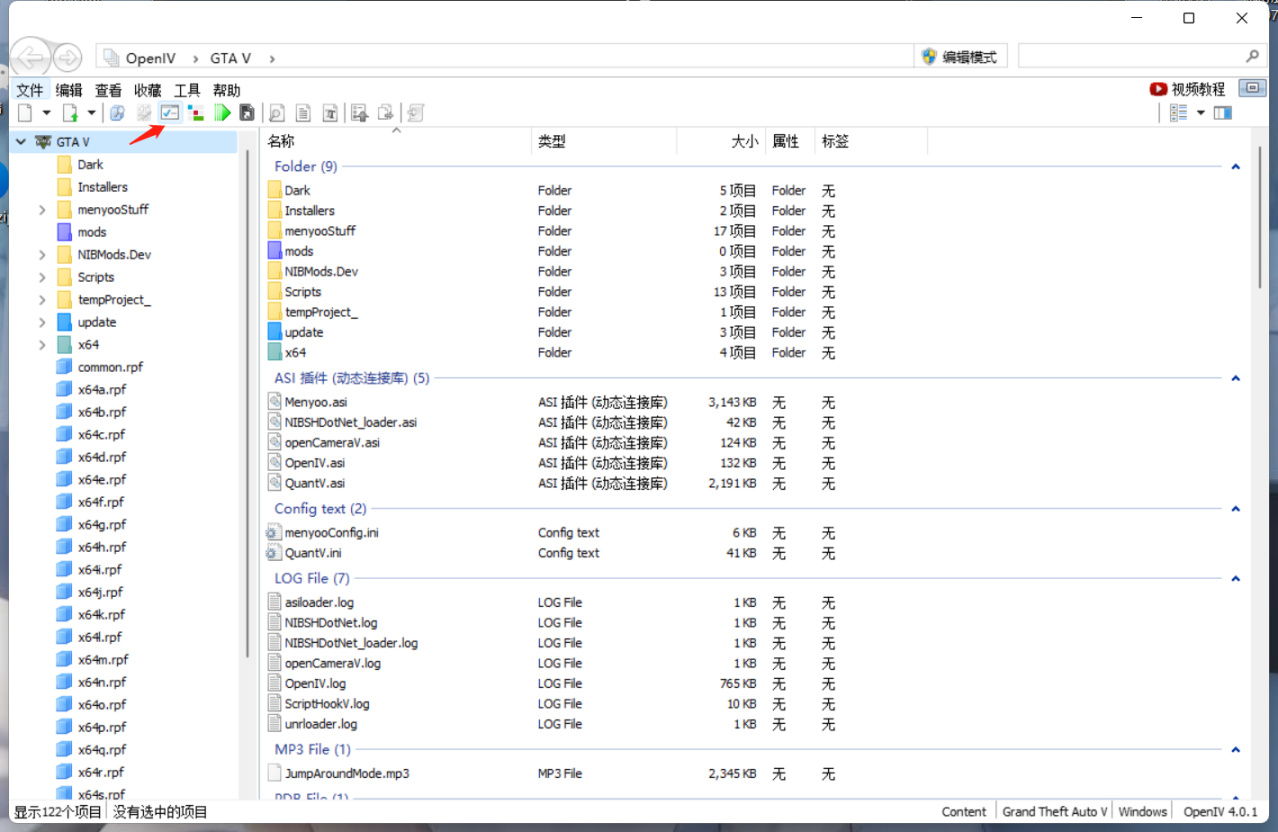The height and width of the screenshot is (832, 1278).
Task: Select OpenIV.log in the file list
Action: pyautogui.click(x=315, y=684)
